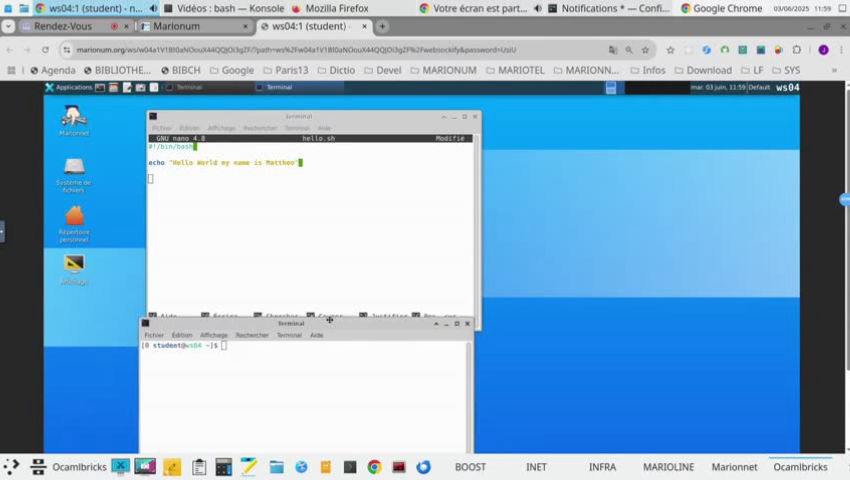Viewport: 850px width, 480px height.
Task: Open the Marionnet desktop icon
Action: pyautogui.click(x=74, y=120)
